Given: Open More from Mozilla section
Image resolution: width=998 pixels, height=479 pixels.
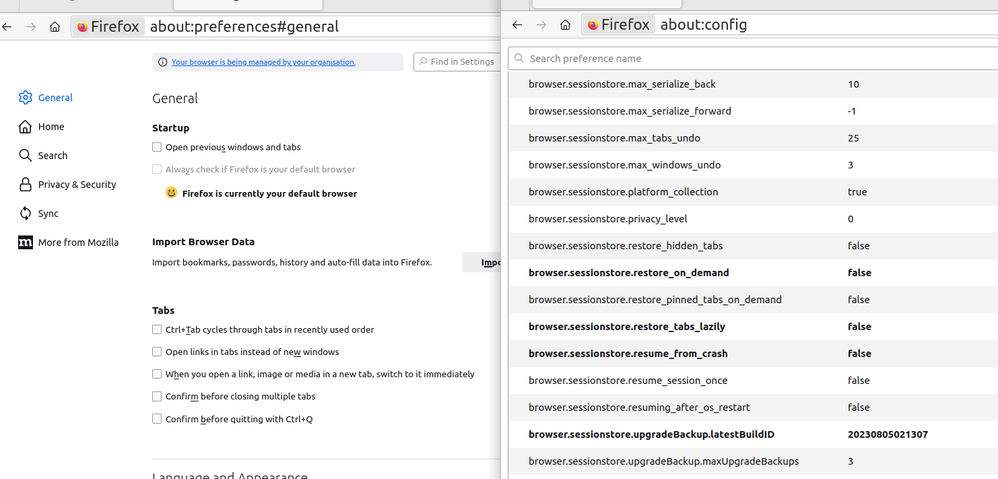Looking at the screenshot, I should [77, 242].
